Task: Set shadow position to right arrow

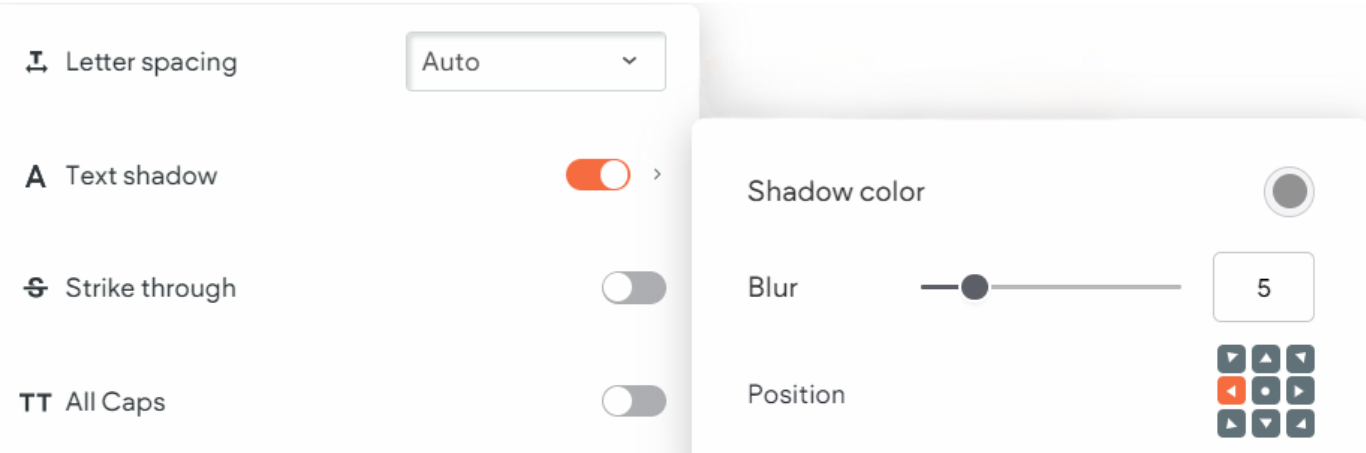Action: click(x=1300, y=391)
